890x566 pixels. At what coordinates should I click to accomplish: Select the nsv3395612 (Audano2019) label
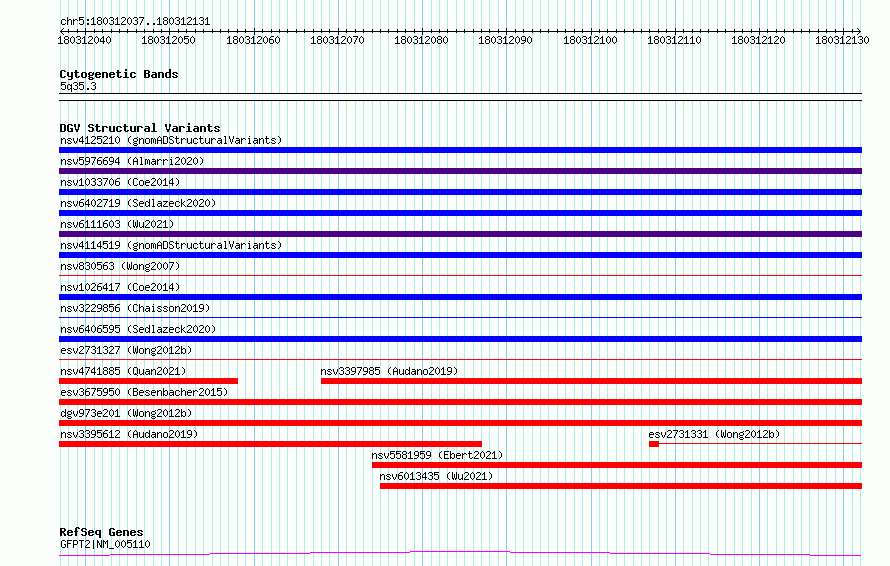(x=129, y=434)
